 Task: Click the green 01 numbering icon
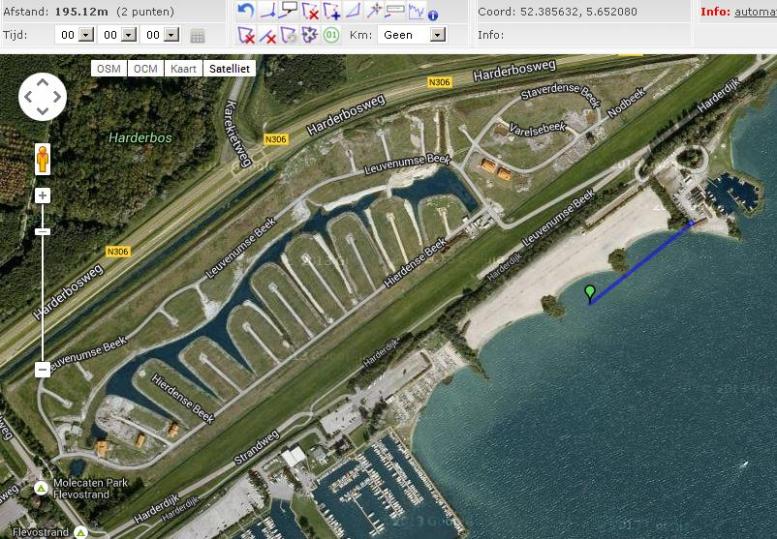[x=332, y=35]
